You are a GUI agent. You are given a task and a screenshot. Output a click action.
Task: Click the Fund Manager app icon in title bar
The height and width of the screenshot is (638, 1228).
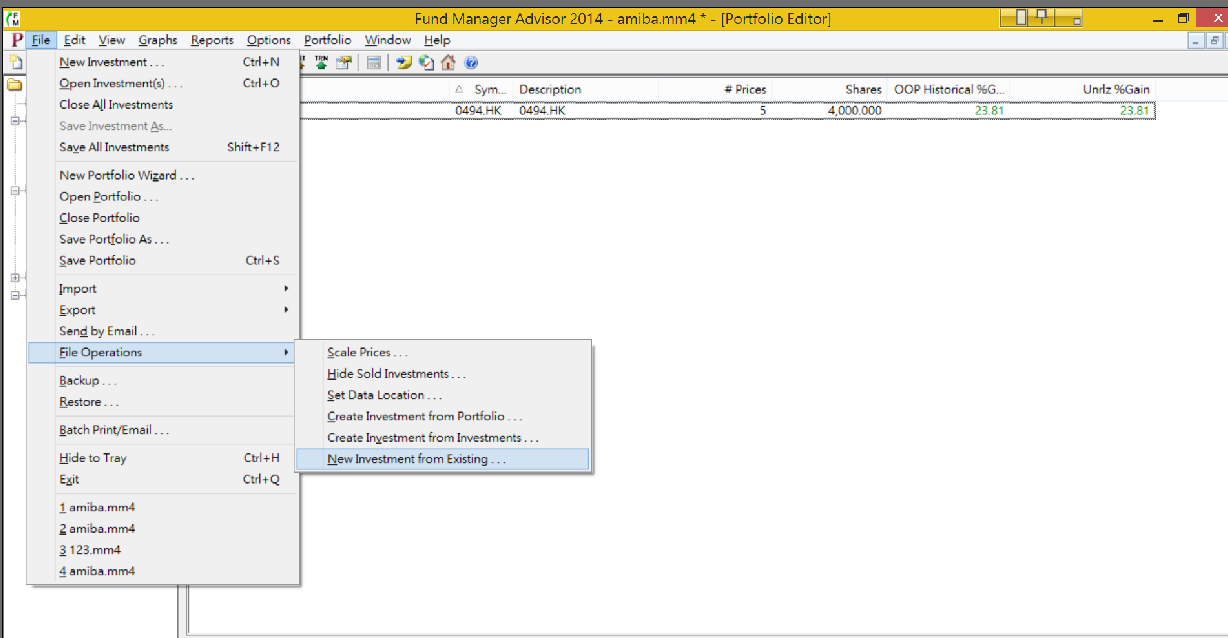(x=14, y=18)
